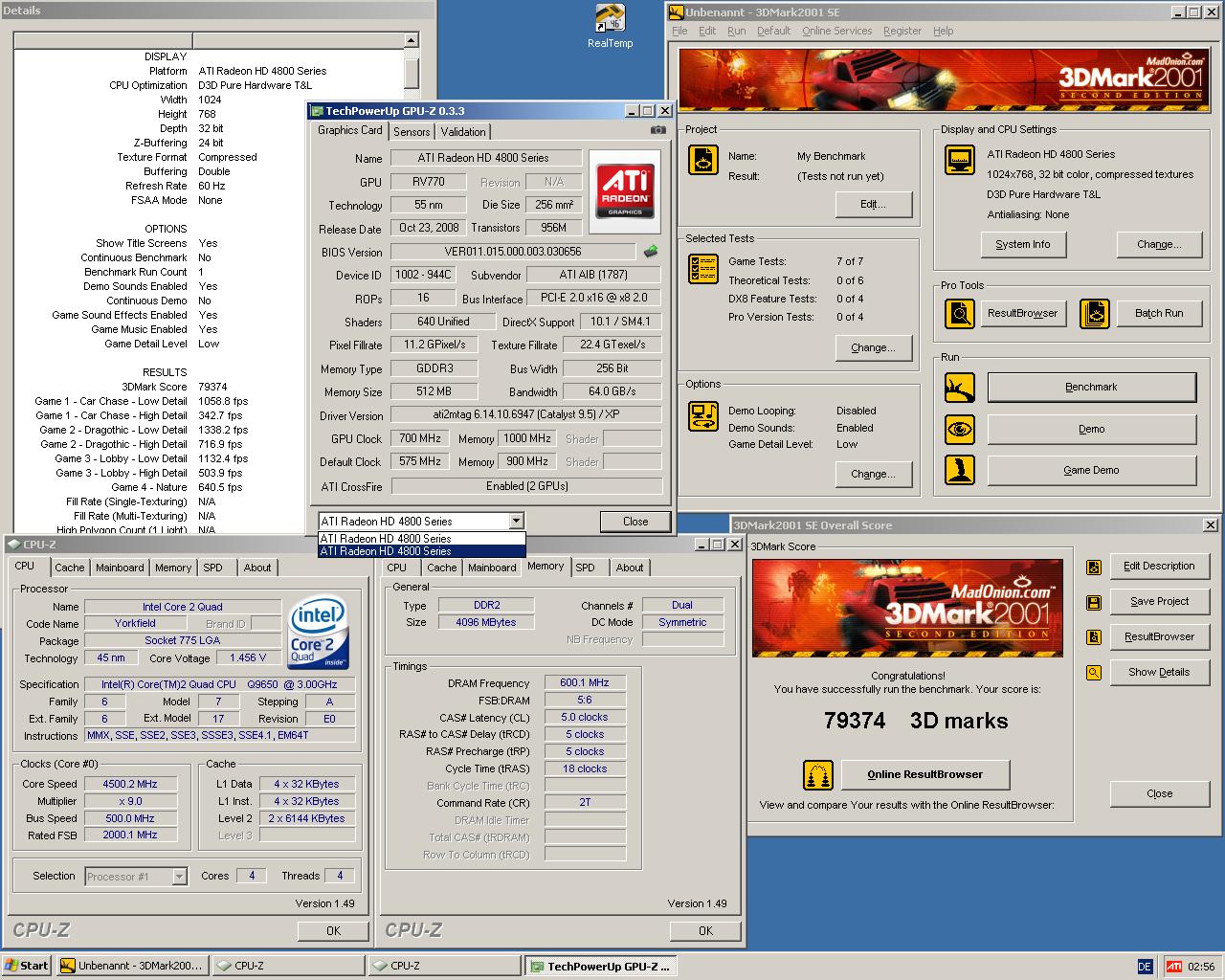Switch to 3DMark2001 taskbar button
This screenshot has height=980, width=1225.
tap(131, 966)
